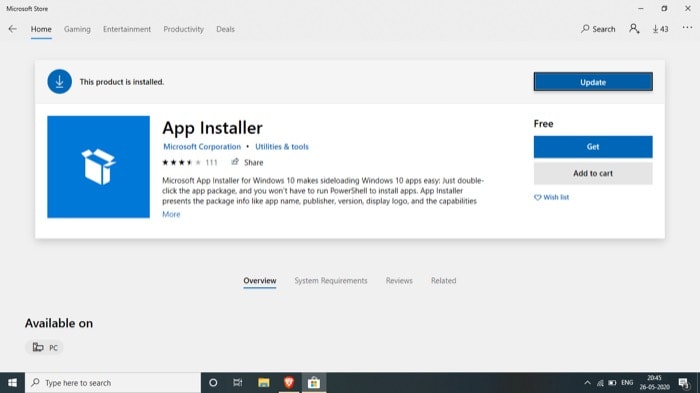The width and height of the screenshot is (700, 393).
Task: Click Add to cart
Action: click(593, 173)
